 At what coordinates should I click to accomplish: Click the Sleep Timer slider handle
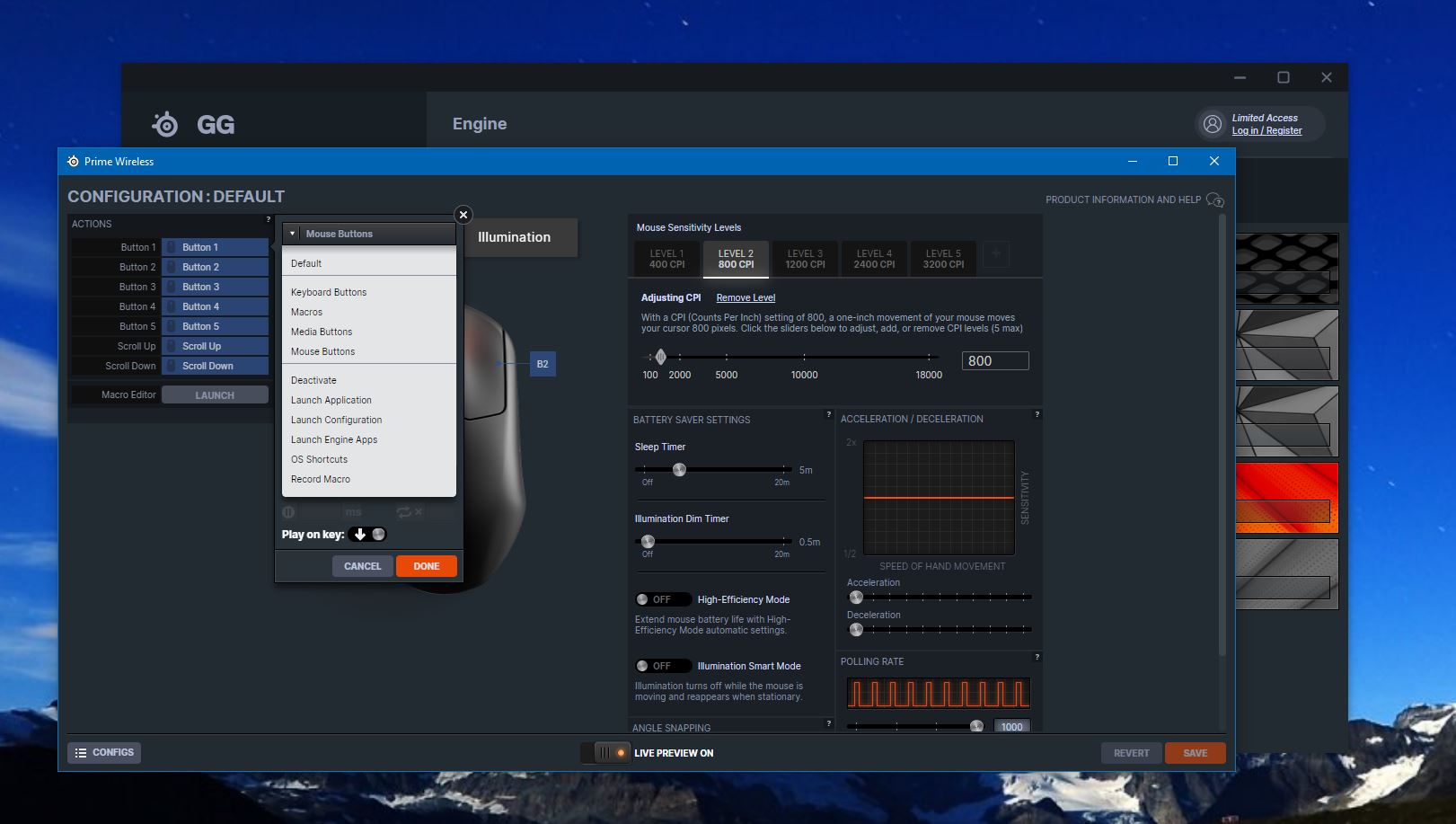(679, 469)
